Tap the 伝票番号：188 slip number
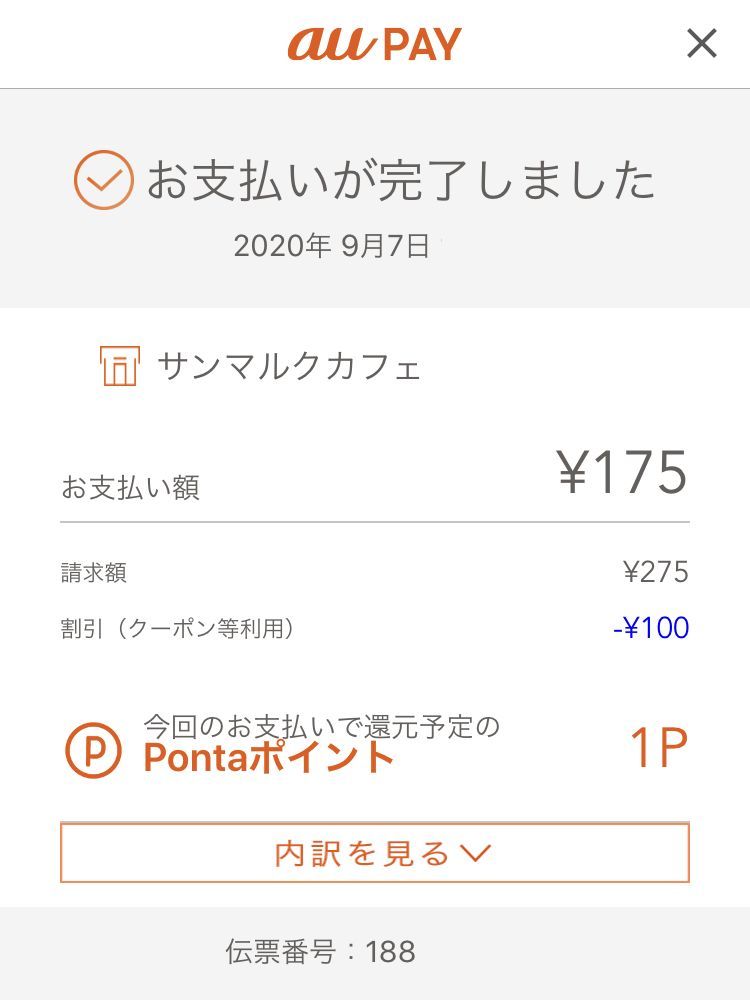Image resolution: width=750 pixels, height=1000 pixels. click(x=321, y=951)
